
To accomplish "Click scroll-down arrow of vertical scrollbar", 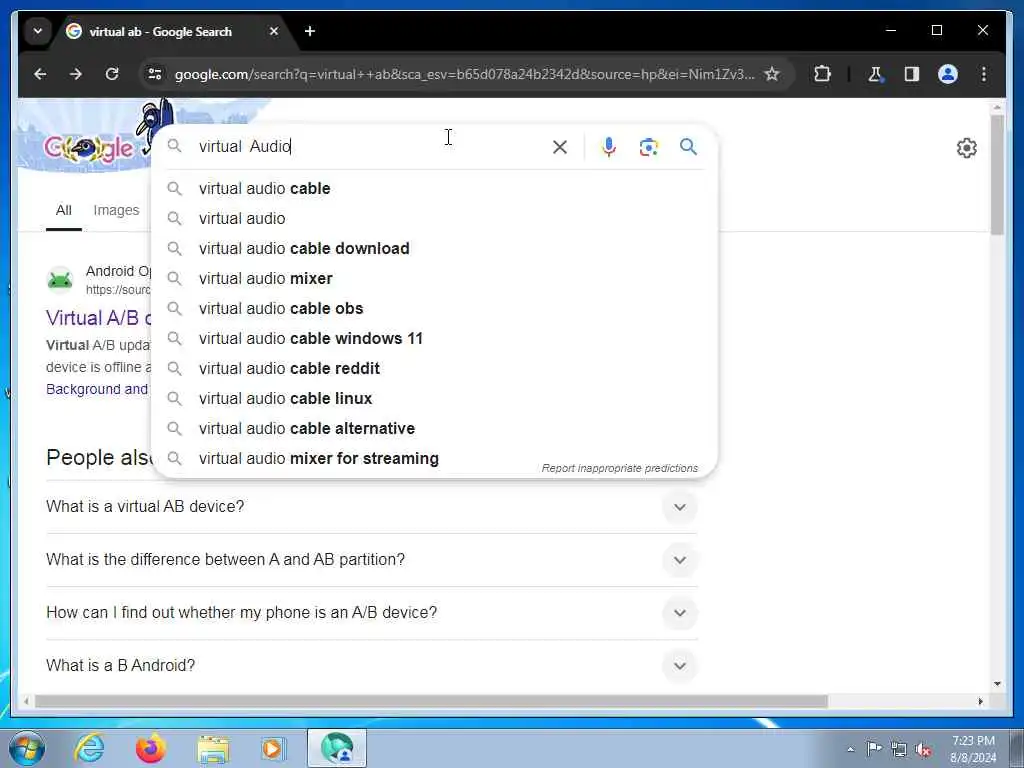I will click(x=997, y=684).
